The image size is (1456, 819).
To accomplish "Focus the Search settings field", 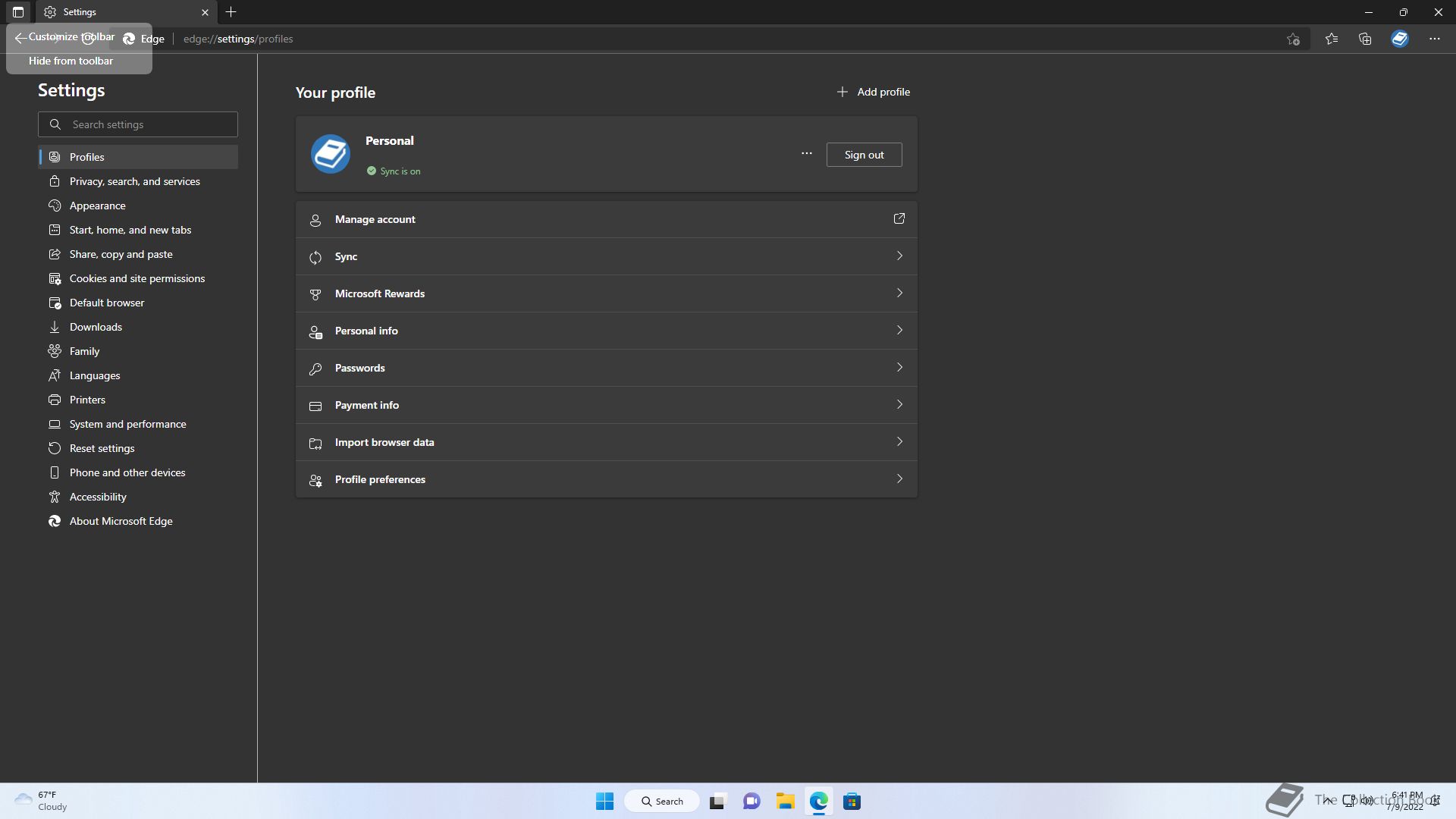I will (x=138, y=124).
